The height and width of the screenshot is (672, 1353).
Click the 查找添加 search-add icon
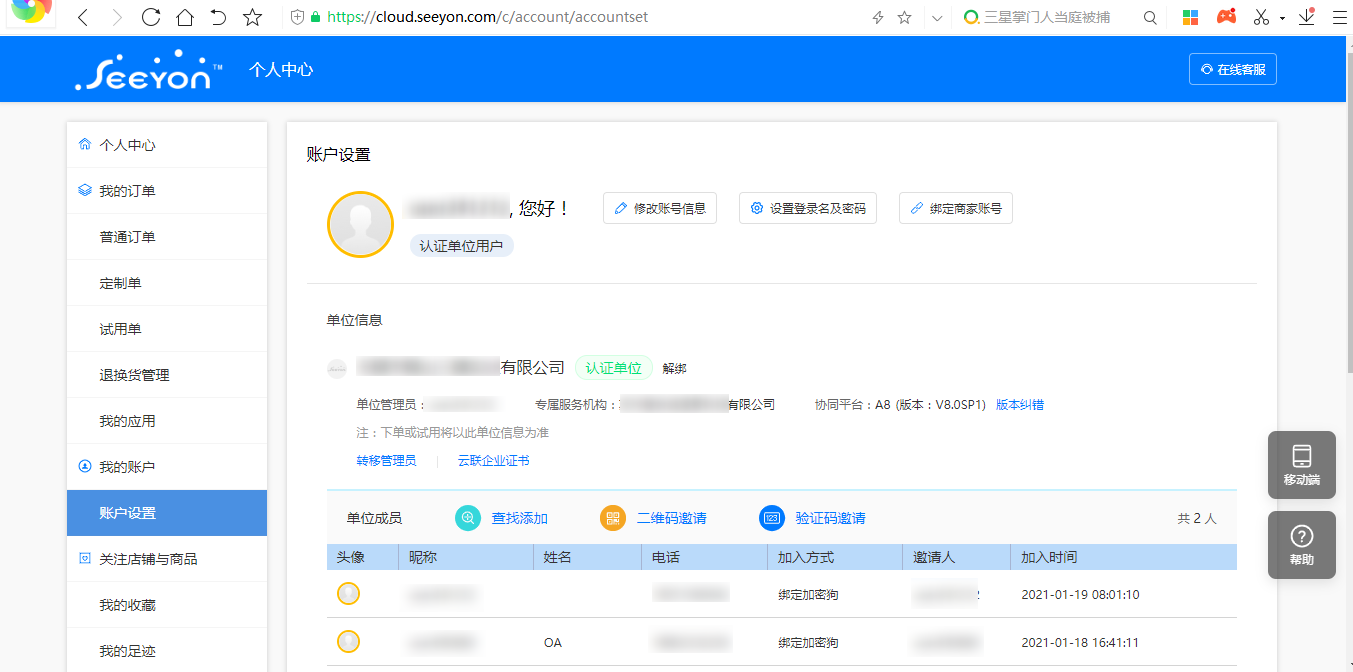[x=468, y=518]
